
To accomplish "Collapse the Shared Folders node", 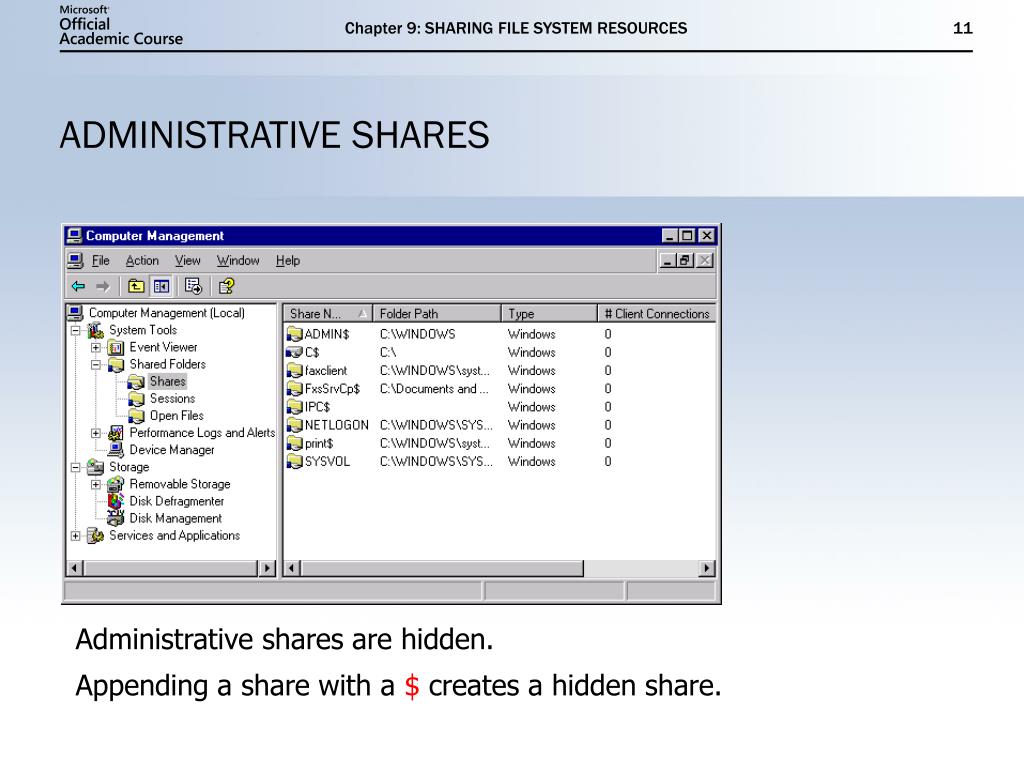I will click(96, 364).
